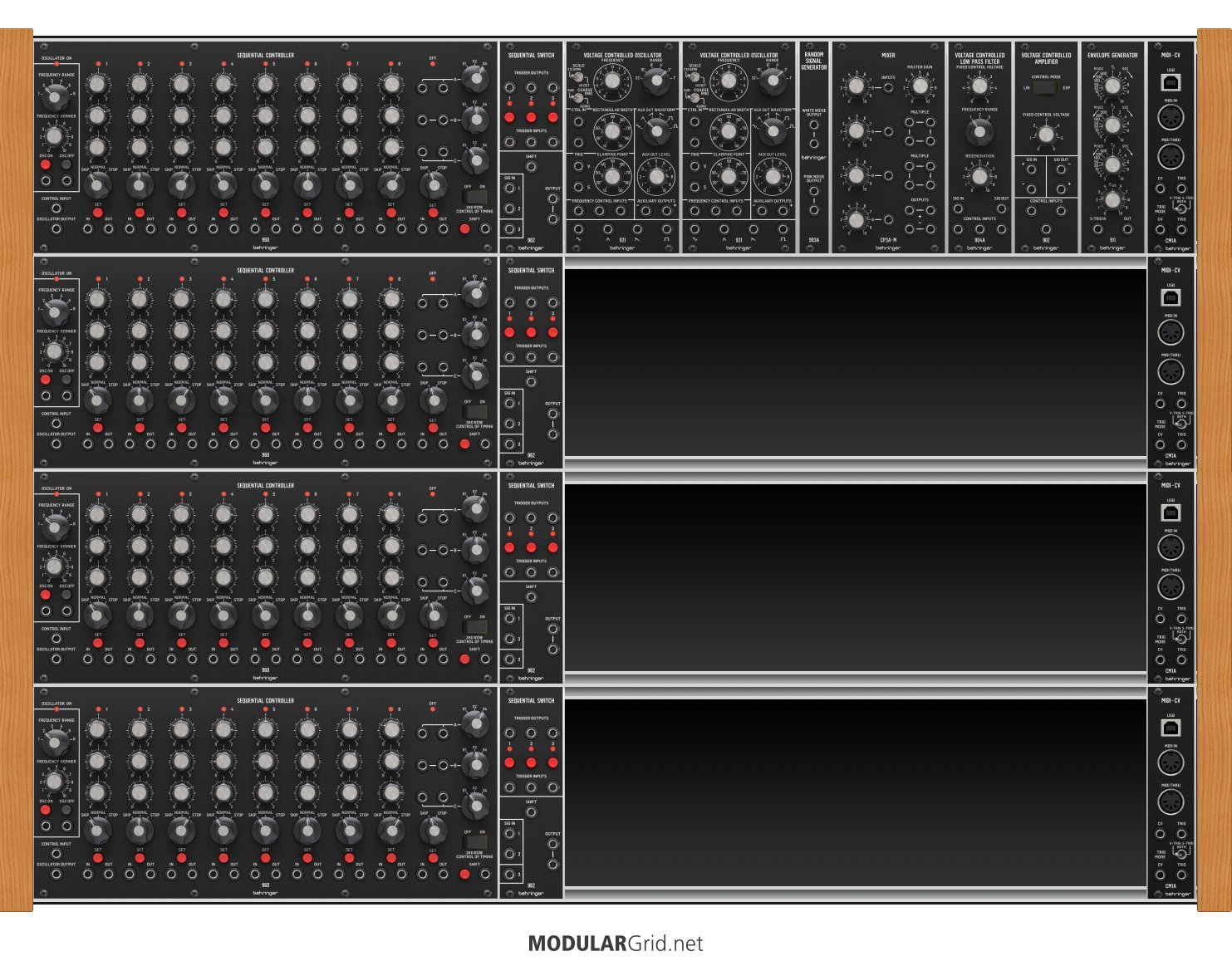This screenshot has width=1232, height=961.
Task: Click sawtooth output jack on left 921 oscillator
Action: (637, 229)
